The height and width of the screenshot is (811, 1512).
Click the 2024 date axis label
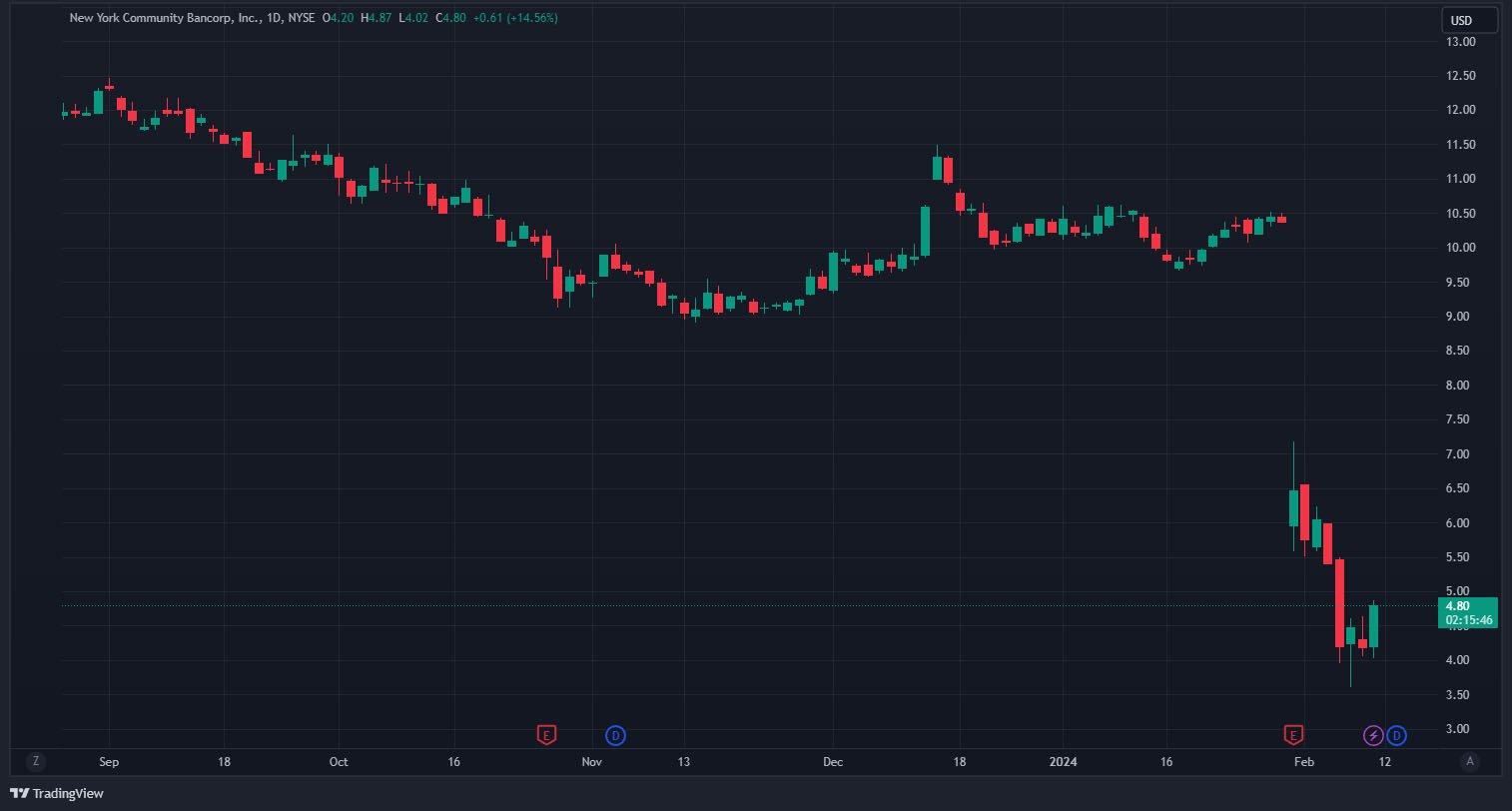1062,761
